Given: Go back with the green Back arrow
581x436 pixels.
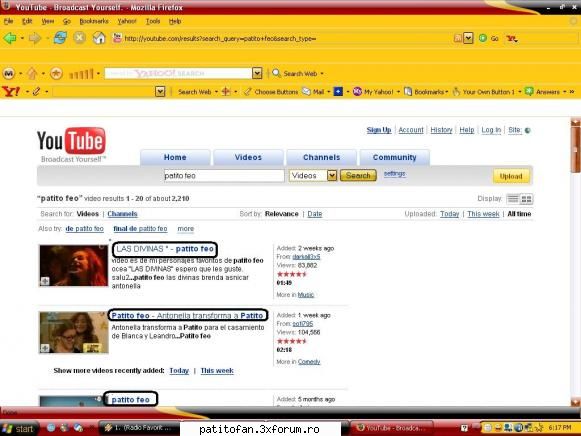Looking at the screenshot, I should 10,38.
